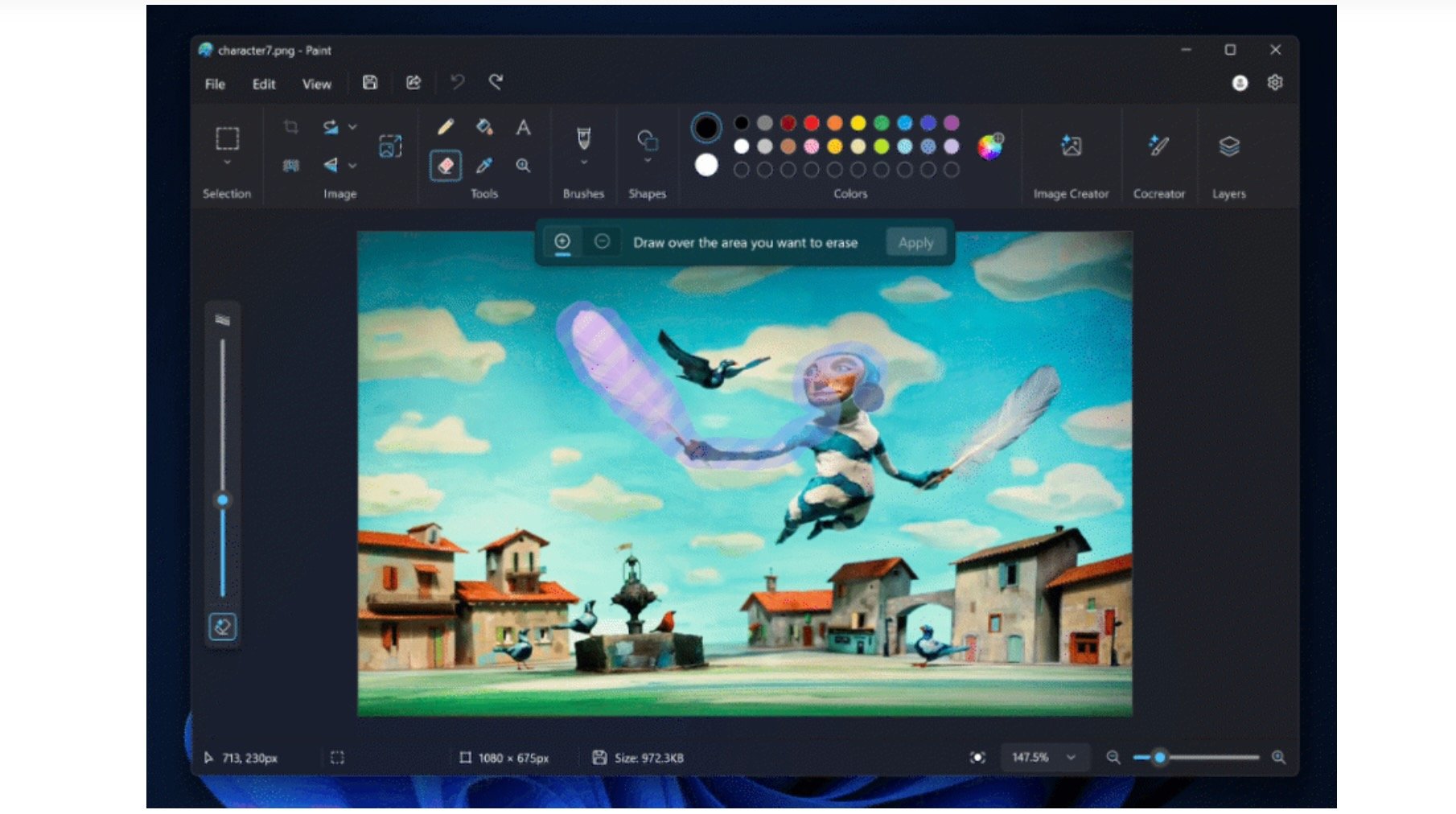The width and height of the screenshot is (1456, 814).
Task: Select the Magnifier tool
Action: (524, 166)
